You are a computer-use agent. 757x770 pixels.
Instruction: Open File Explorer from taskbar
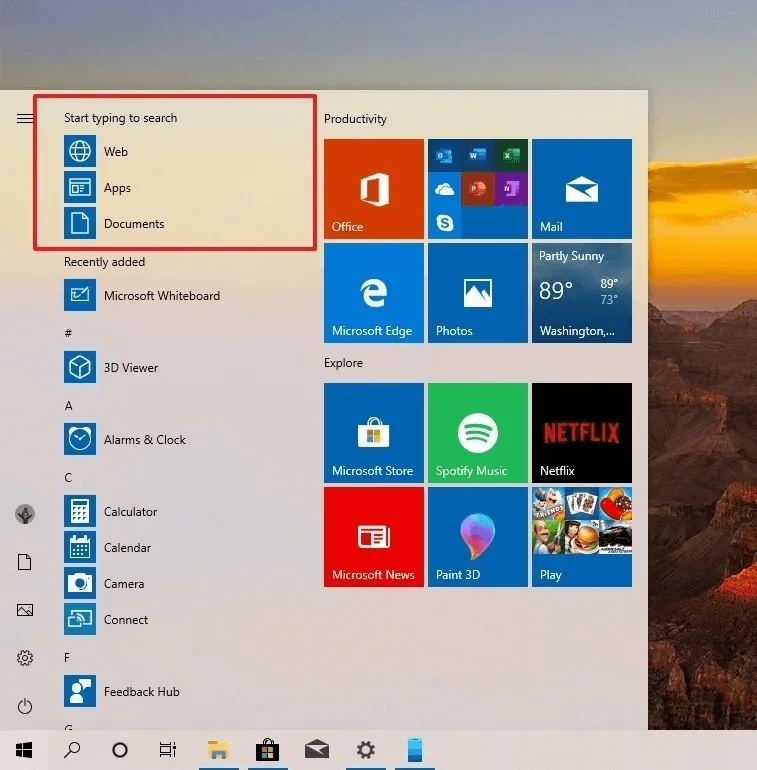click(218, 750)
